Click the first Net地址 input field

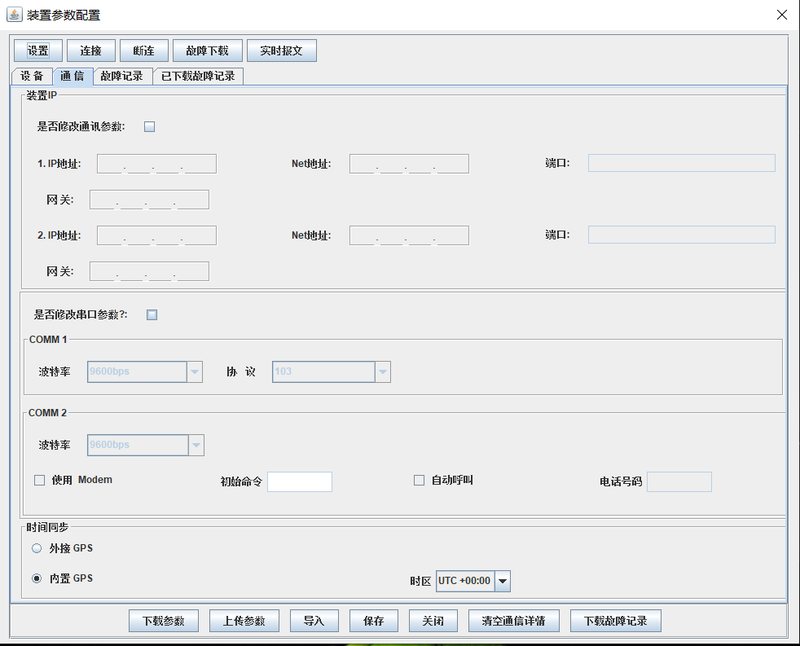(409, 164)
